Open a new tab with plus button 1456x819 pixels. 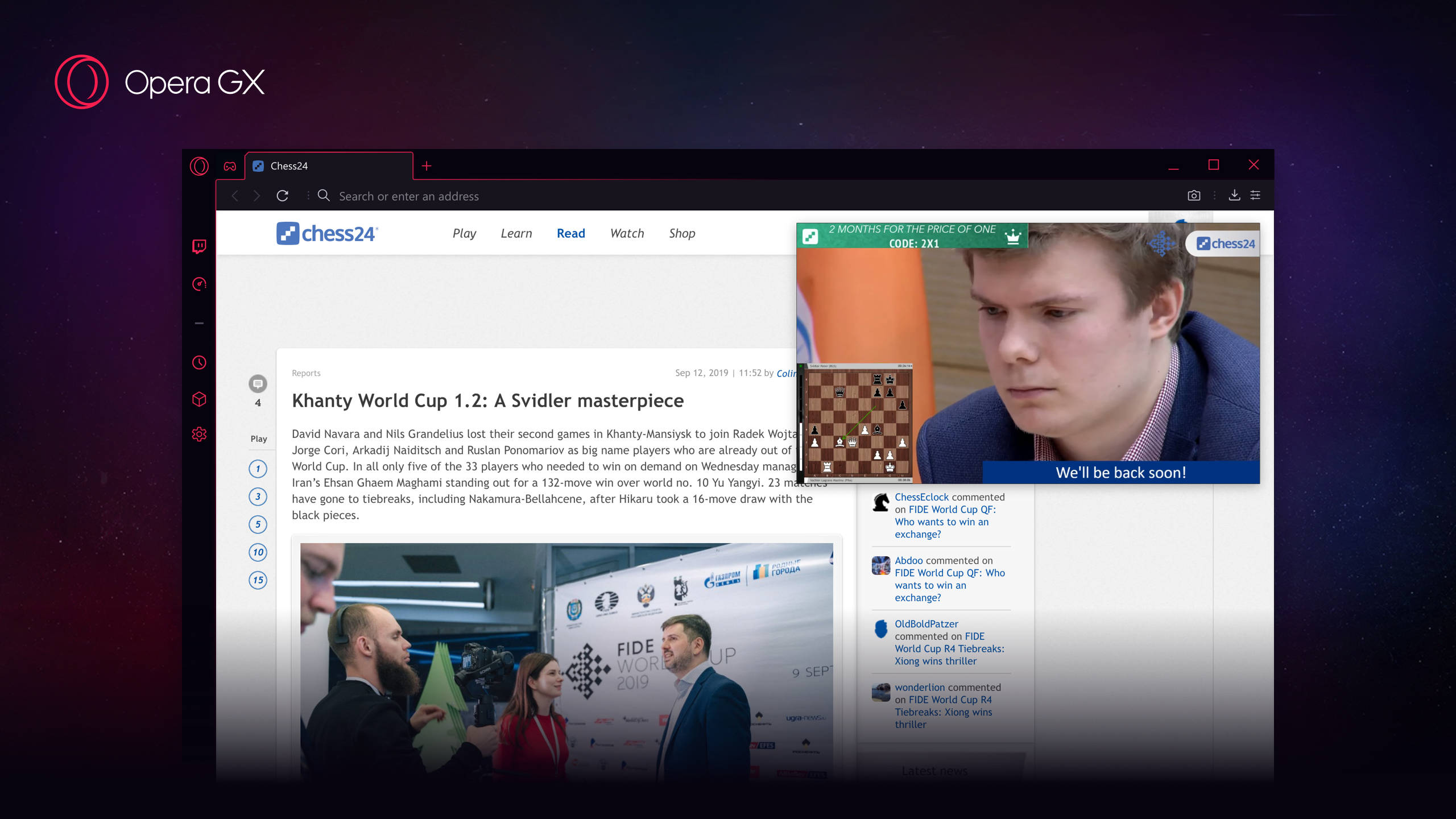tap(427, 166)
